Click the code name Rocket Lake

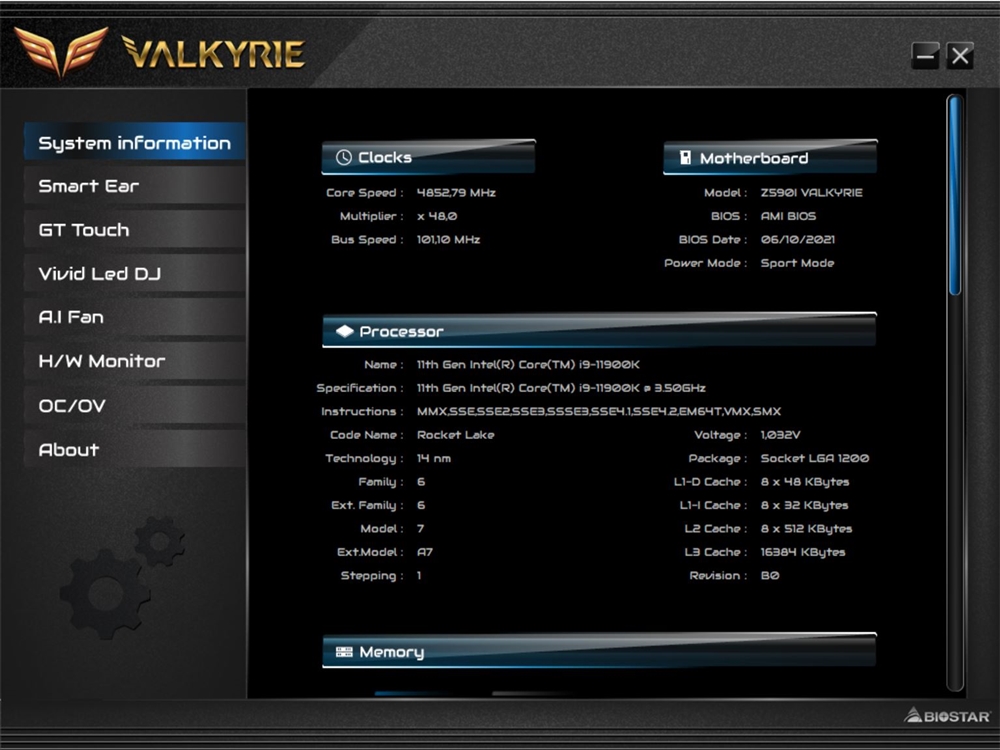click(x=455, y=435)
